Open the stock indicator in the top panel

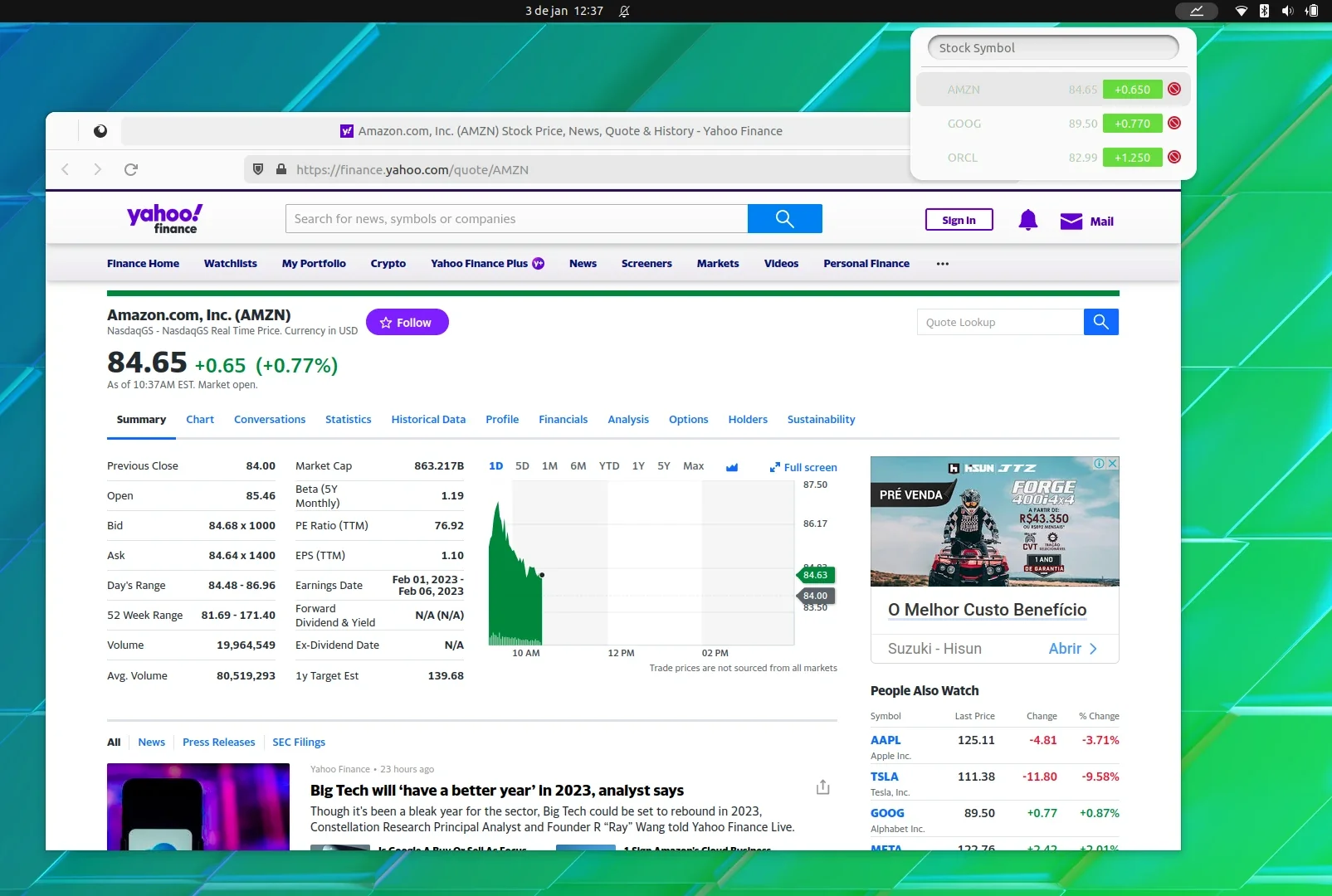click(1196, 11)
